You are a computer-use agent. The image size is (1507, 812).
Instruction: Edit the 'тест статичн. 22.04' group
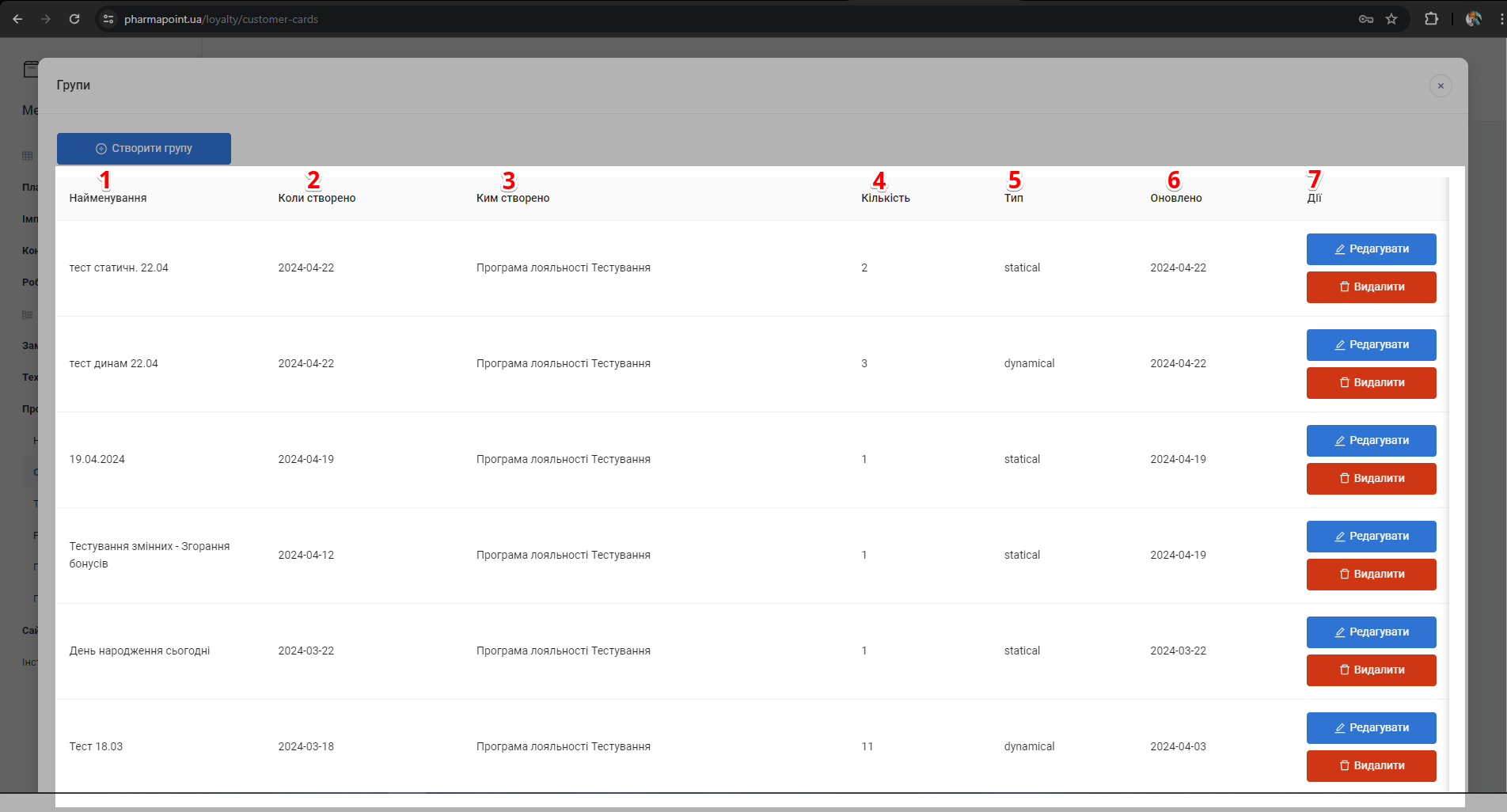pyautogui.click(x=1371, y=249)
